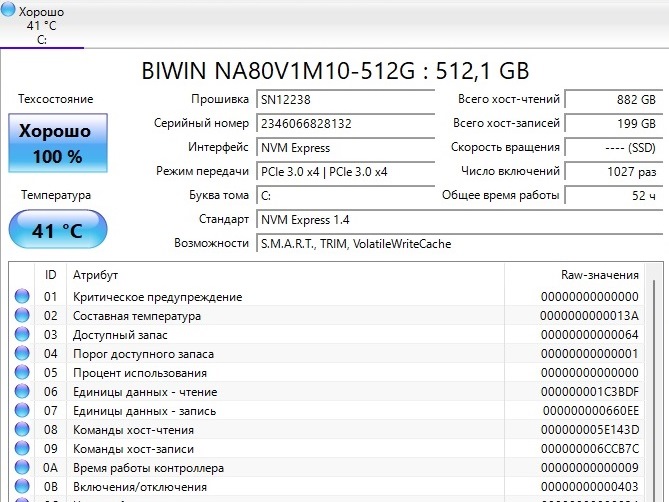This screenshot has height=502, width=669.
Task: Click raw value 00000000660EE
Action: [x=591, y=411]
